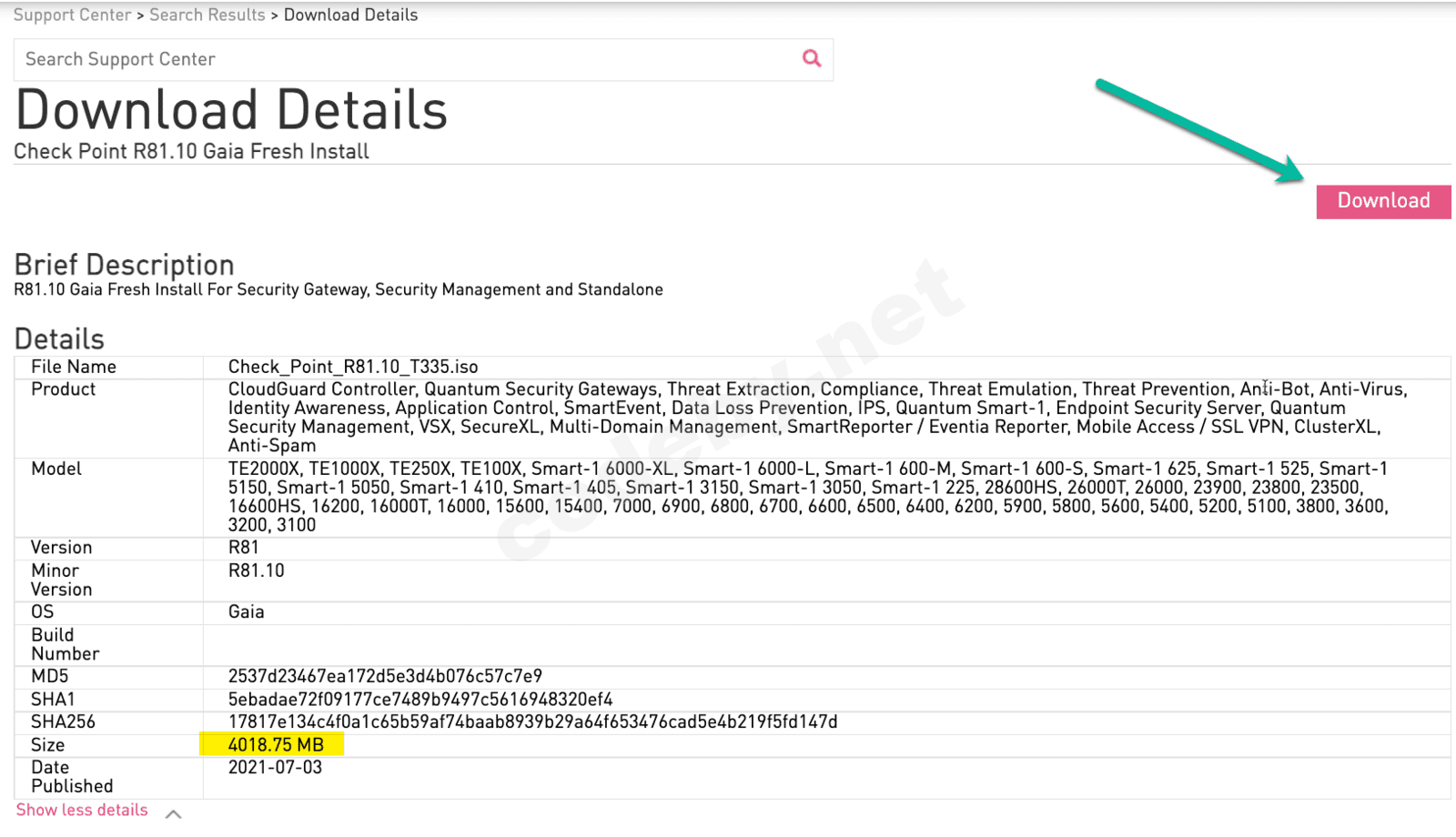The width and height of the screenshot is (1456, 837).
Task: Click the Minor Version value R81.10
Action: (256, 570)
